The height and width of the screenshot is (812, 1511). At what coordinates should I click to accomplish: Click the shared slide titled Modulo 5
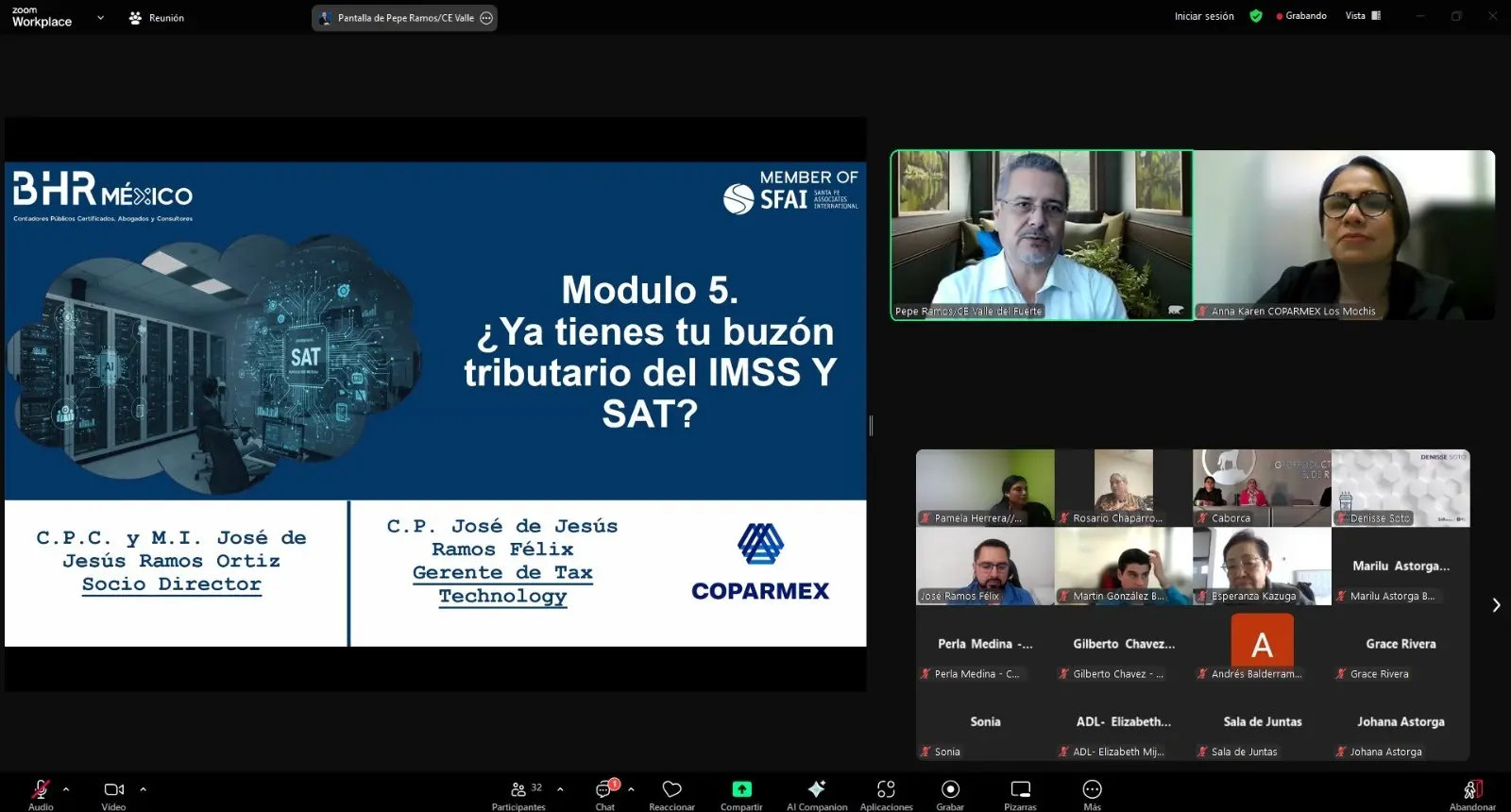435,404
